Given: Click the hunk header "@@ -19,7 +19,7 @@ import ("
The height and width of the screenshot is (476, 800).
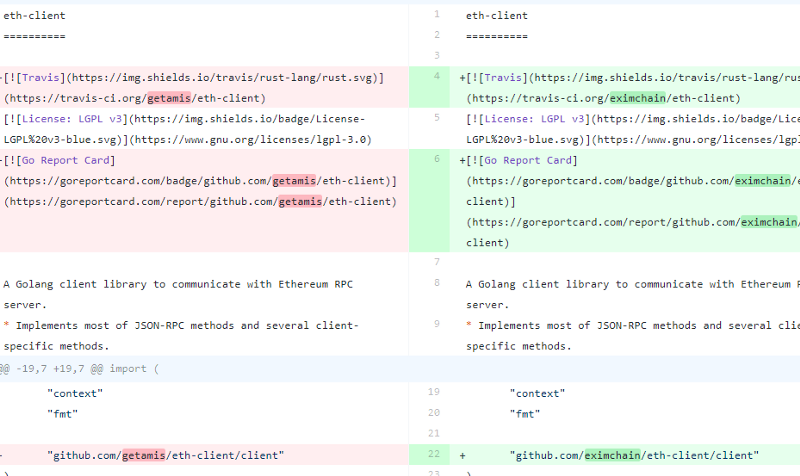Looking at the screenshot, I should (80, 368).
